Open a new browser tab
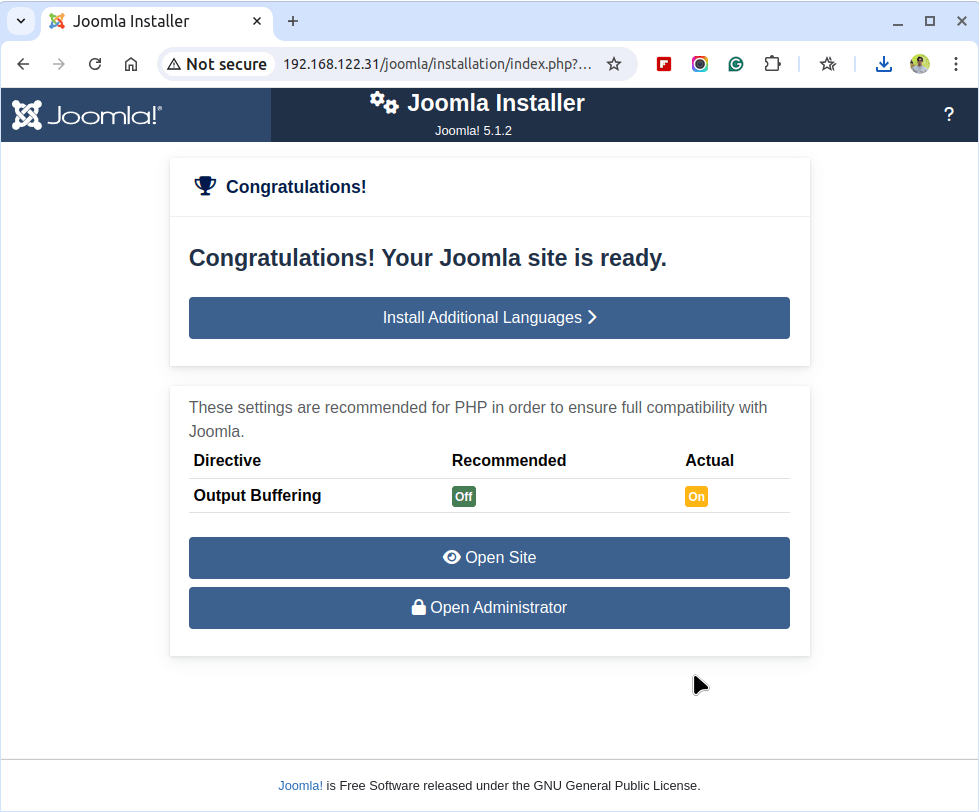 coord(293,21)
